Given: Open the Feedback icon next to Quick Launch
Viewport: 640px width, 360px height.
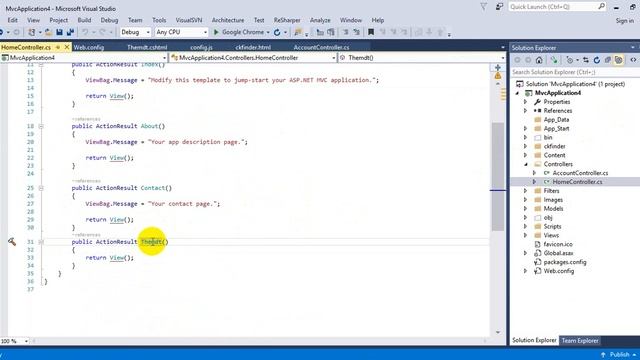Looking at the screenshot, I should point(499,7).
